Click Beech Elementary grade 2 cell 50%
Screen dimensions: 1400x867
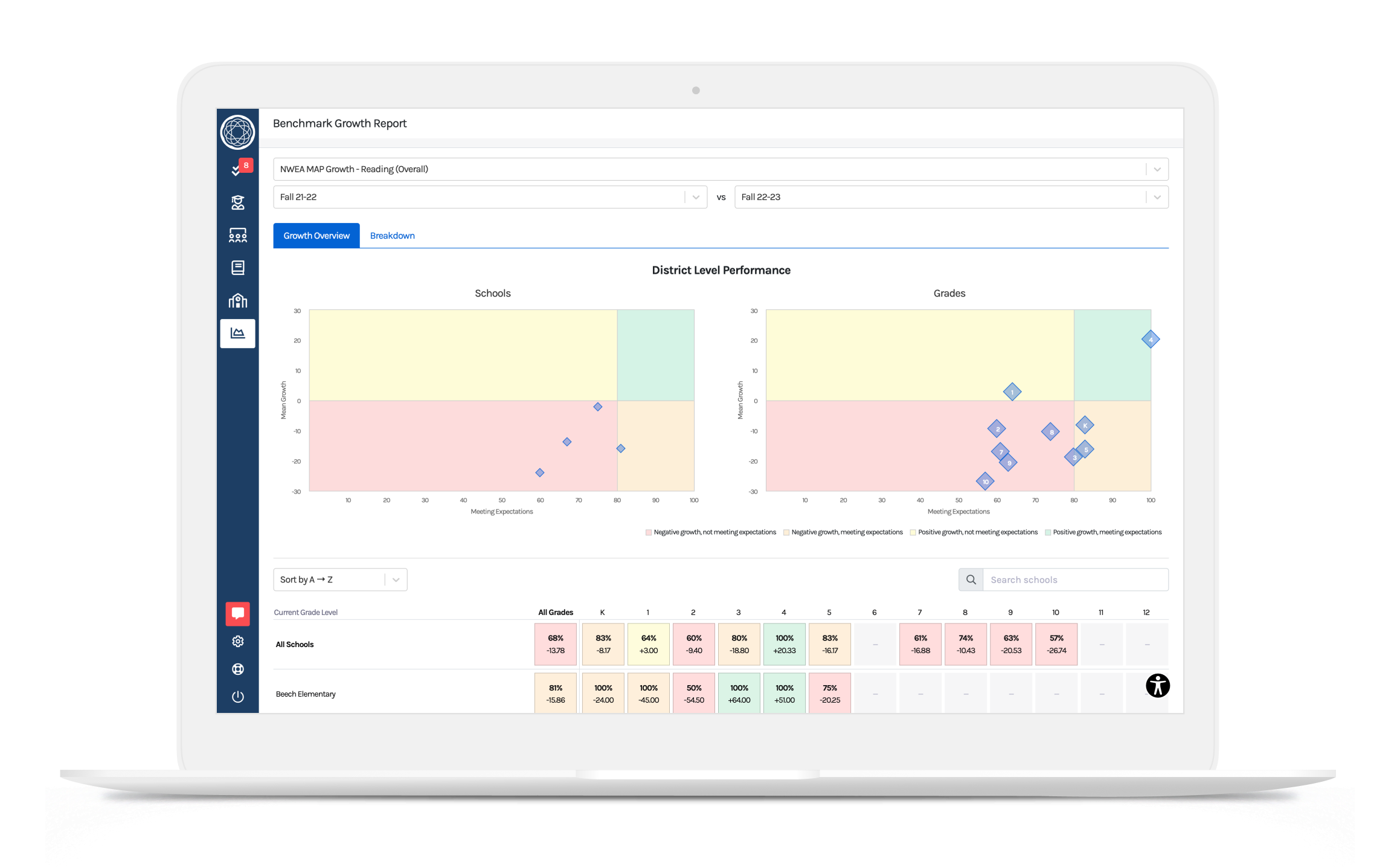tap(694, 694)
